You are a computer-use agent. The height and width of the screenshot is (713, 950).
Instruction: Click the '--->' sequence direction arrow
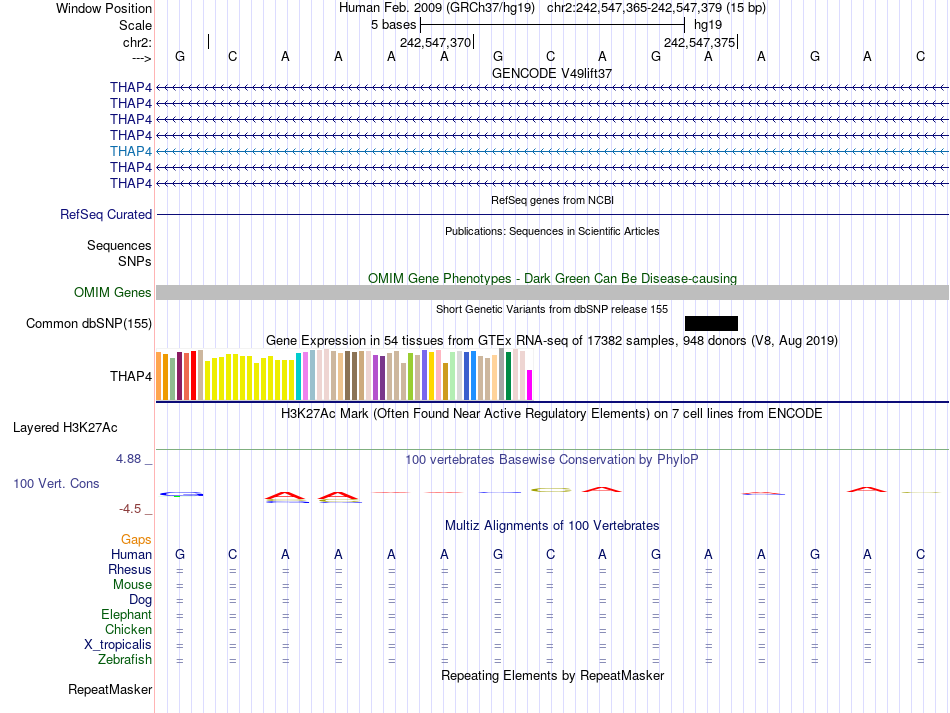[142, 58]
